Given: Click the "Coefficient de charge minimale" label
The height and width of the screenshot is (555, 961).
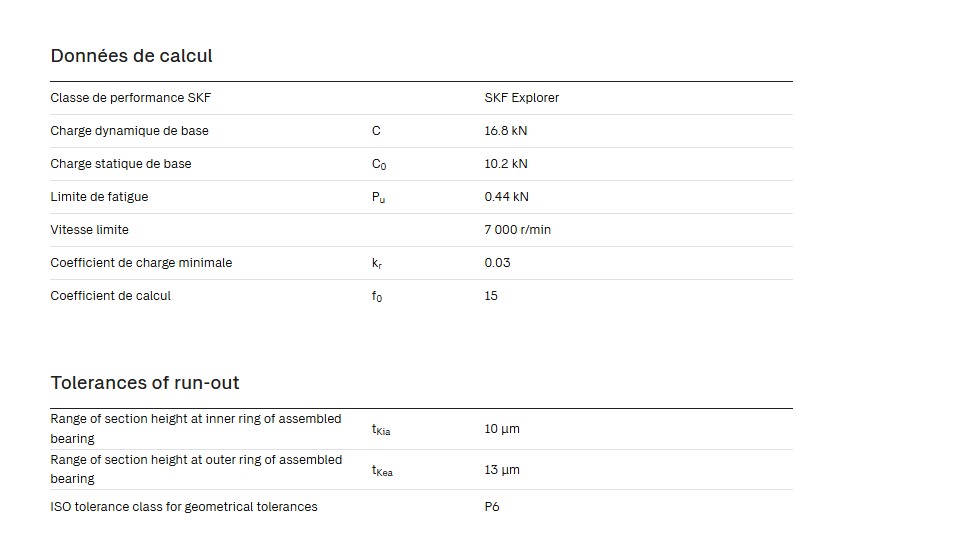Looking at the screenshot, I should click(x=141, y=263).
